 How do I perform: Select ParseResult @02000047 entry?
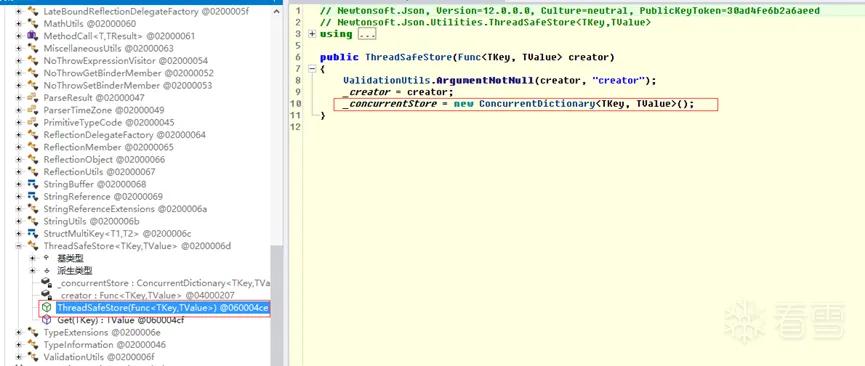(94, 98)
